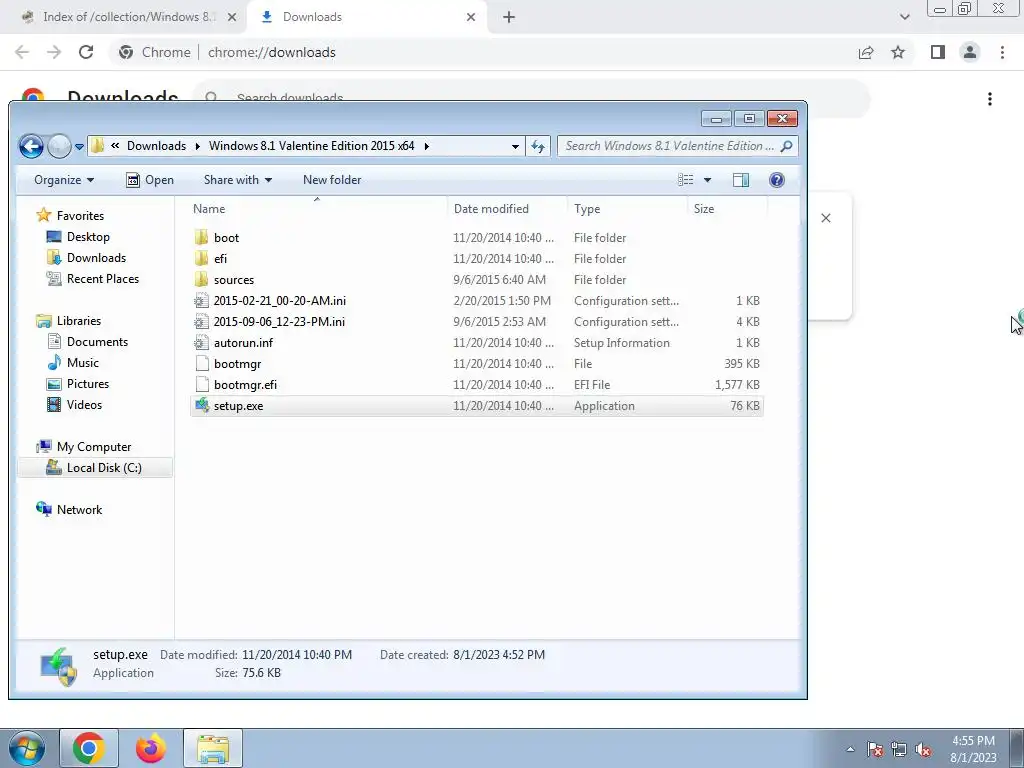1024x768 pixels.
Task: Click the Firefox taskbar icon
Action: point(151,748)
